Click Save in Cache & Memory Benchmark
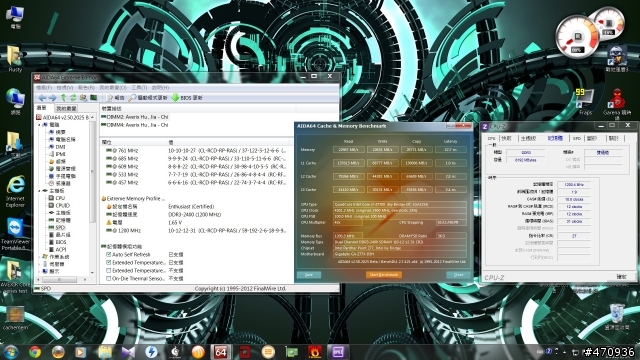Viewport: 640px width, 360px height. coord(309,275)
